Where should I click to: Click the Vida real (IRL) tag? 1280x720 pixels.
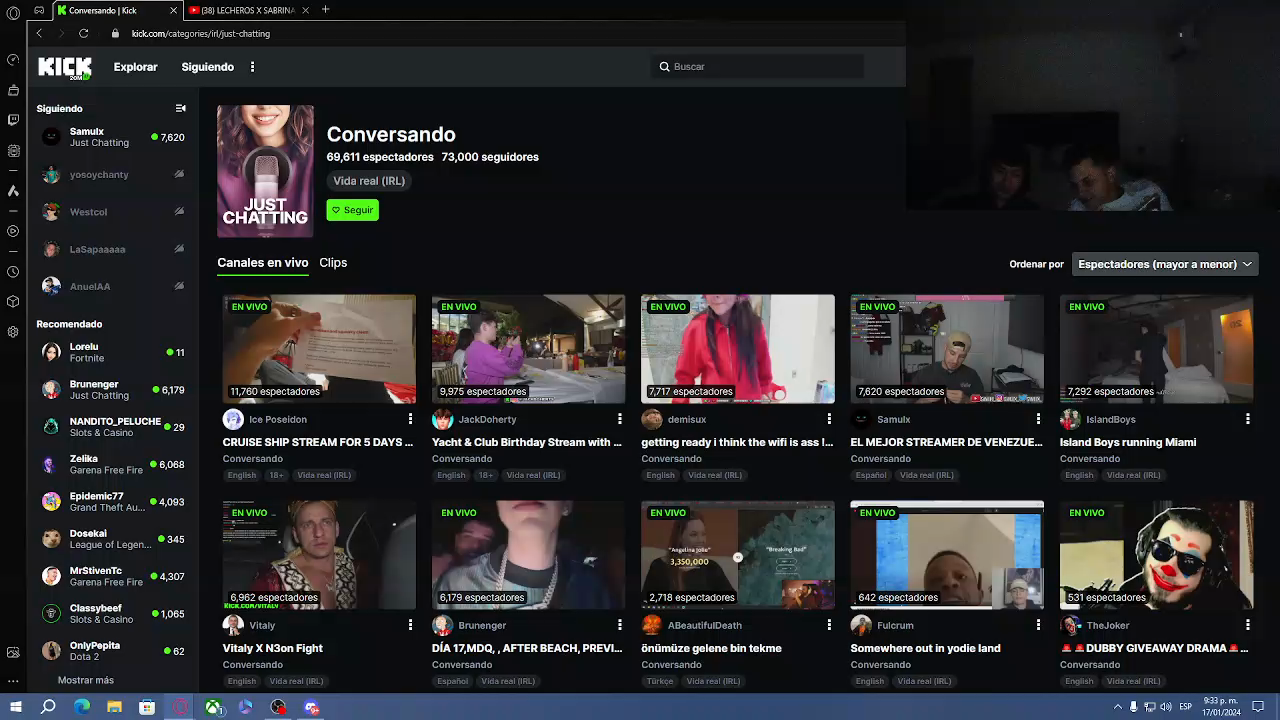369,181
